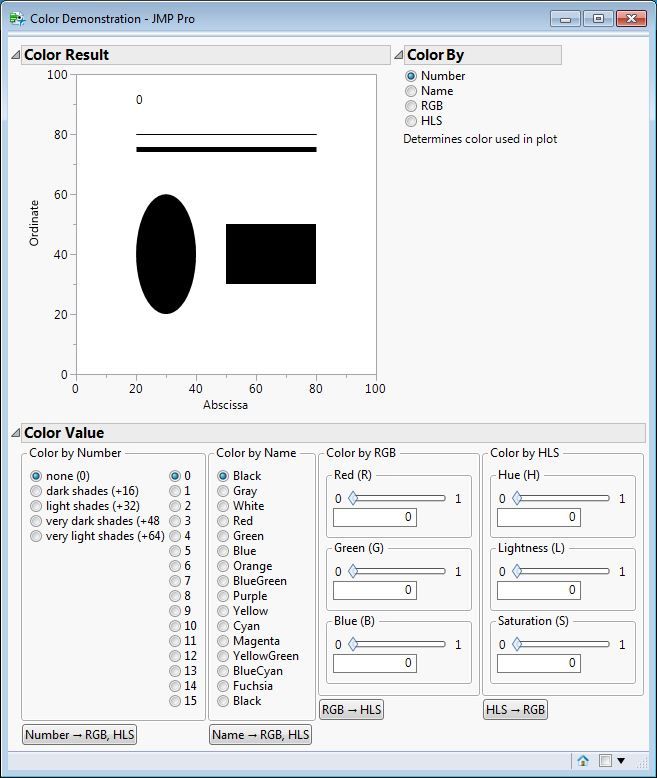Click the RGB → HLS conversion button
657x778 pixels.
pos(351,710)
